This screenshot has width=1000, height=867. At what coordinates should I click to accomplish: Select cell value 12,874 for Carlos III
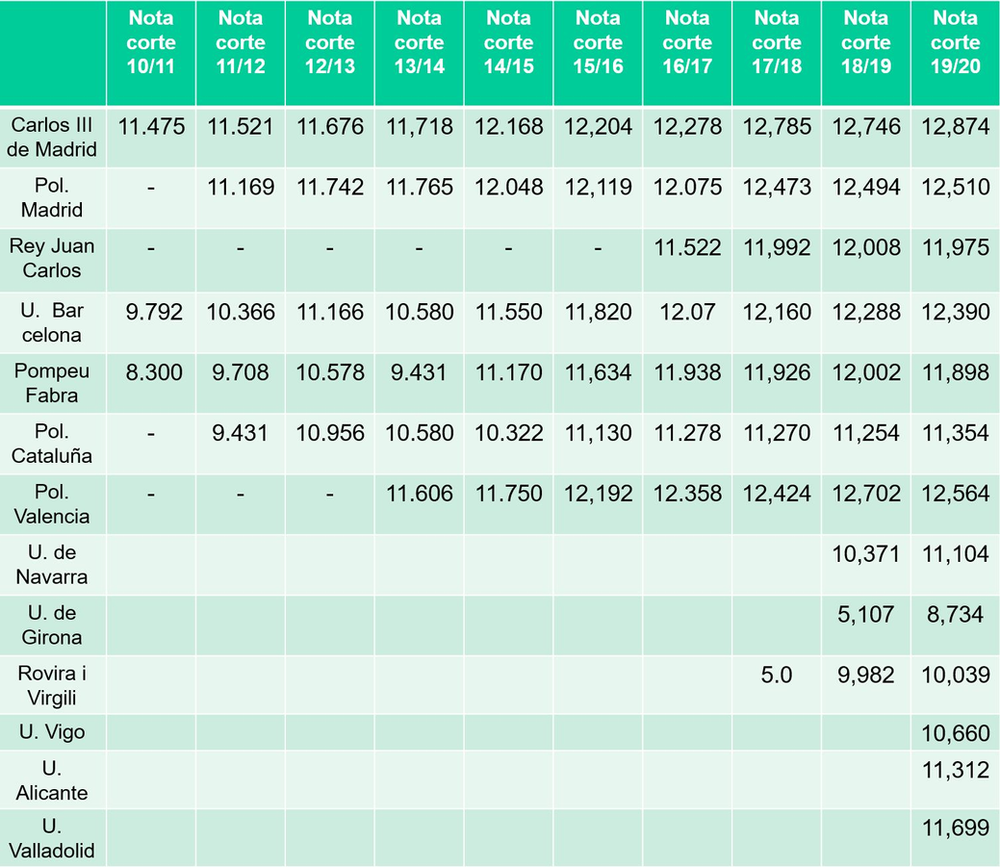pos(955,127)
